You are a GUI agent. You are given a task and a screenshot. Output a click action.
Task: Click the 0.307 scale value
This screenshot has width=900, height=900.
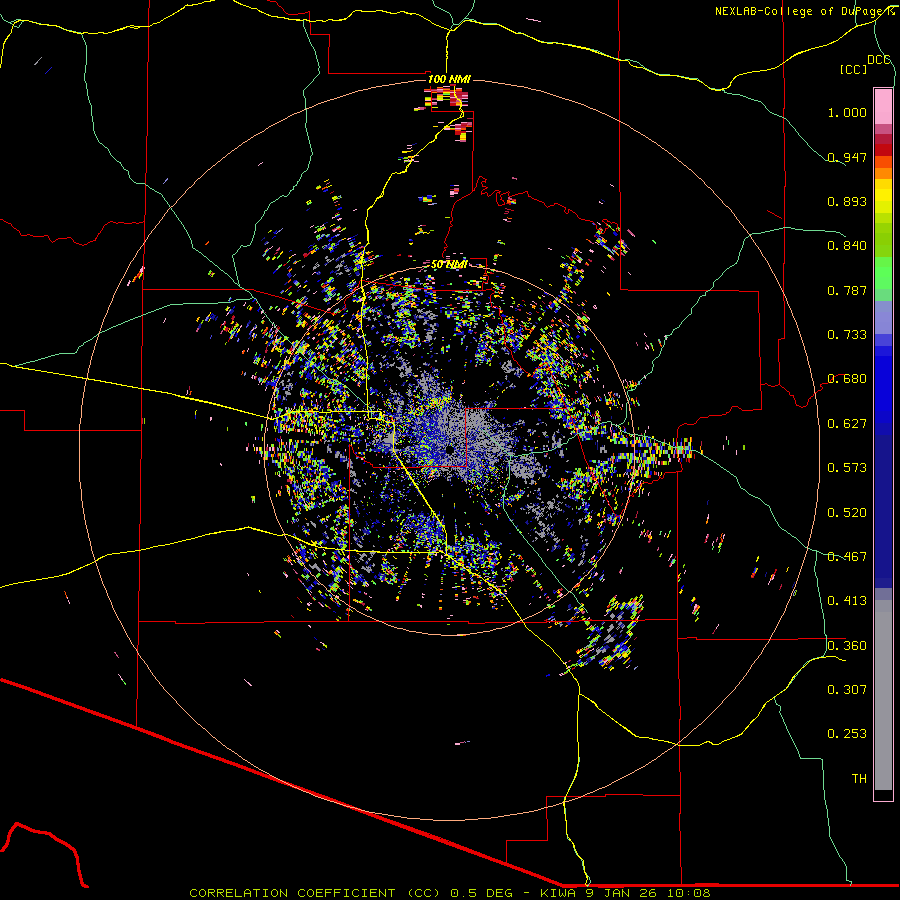[847, 690]
